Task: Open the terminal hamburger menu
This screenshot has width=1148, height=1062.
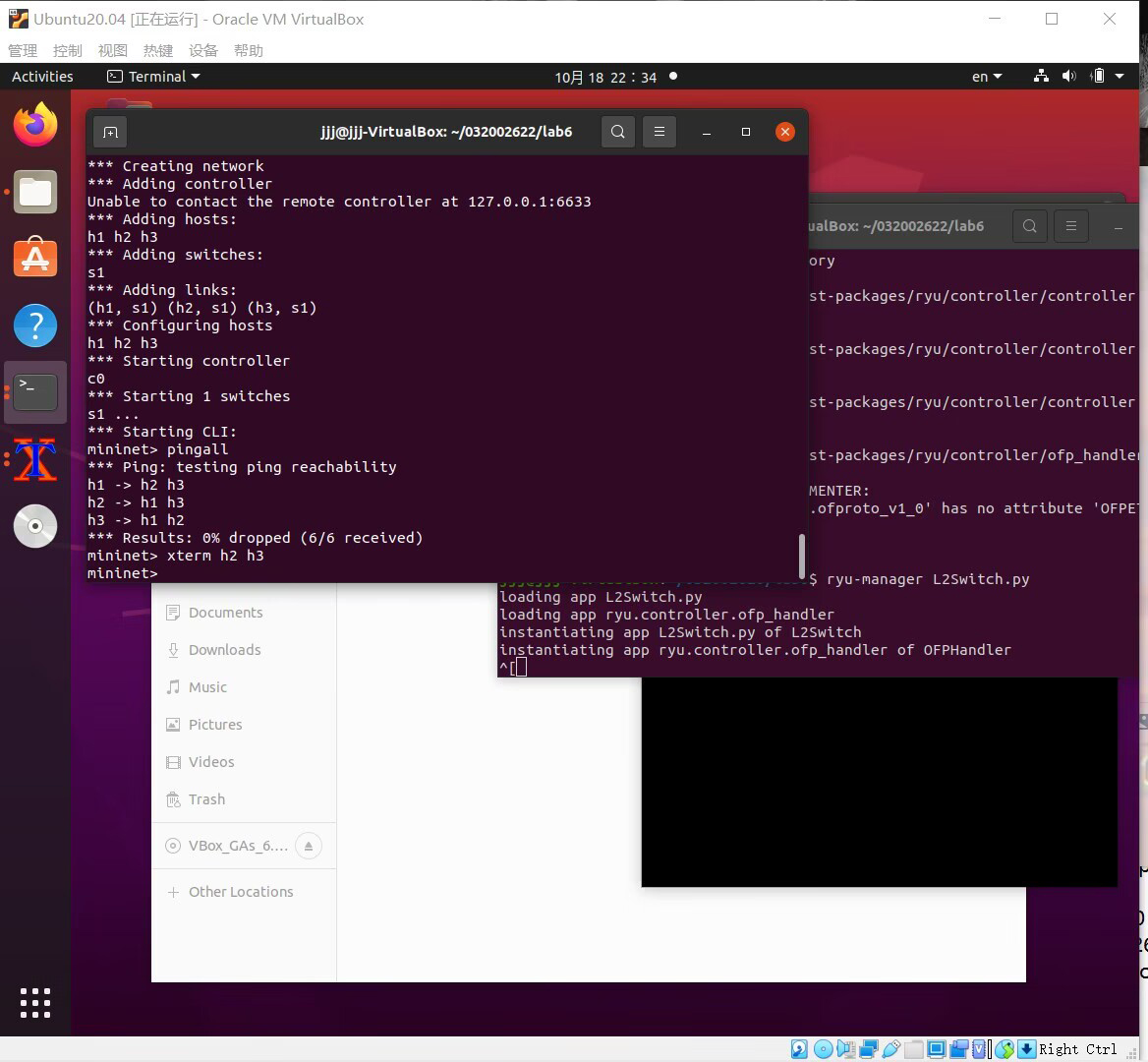Action: (x=660, y=132)
